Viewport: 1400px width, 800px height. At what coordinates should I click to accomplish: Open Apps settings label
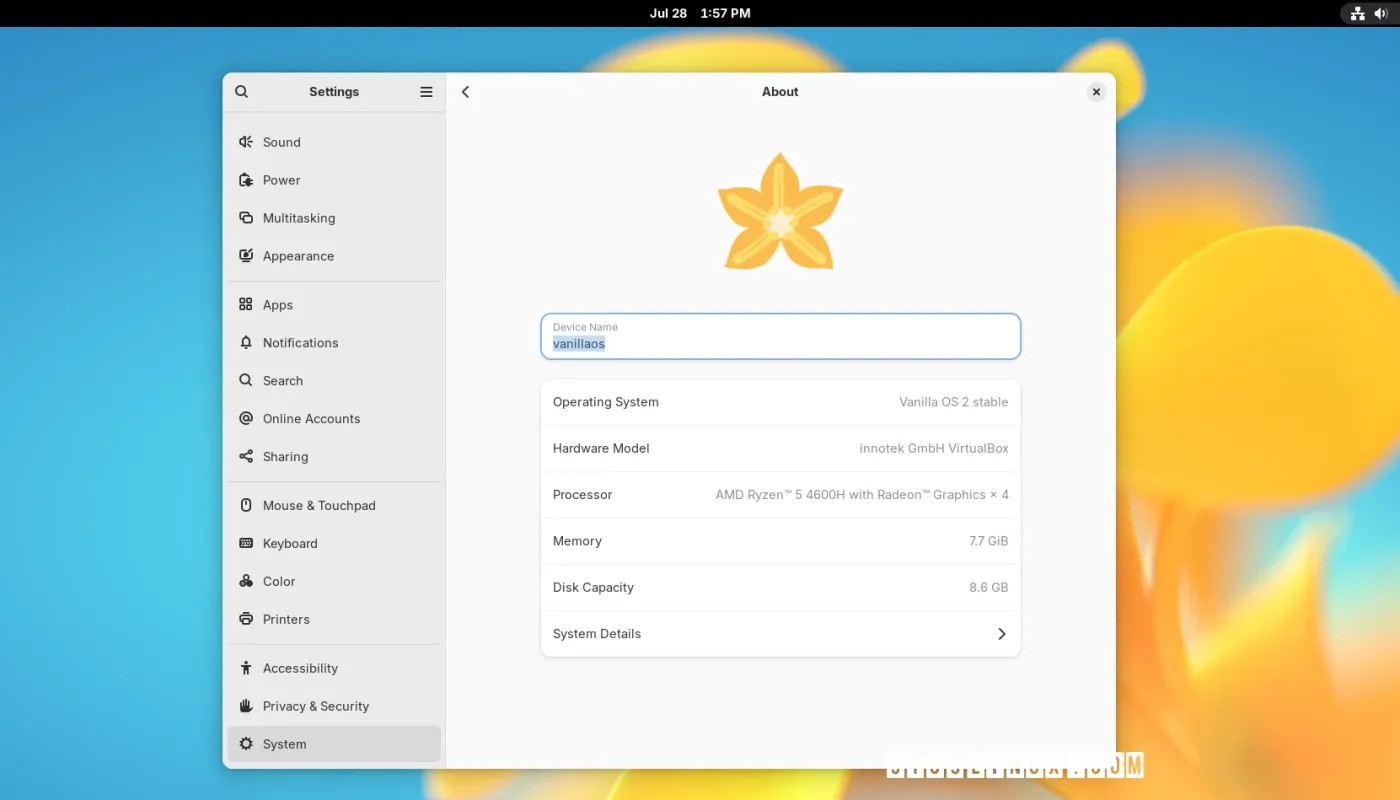278,305
